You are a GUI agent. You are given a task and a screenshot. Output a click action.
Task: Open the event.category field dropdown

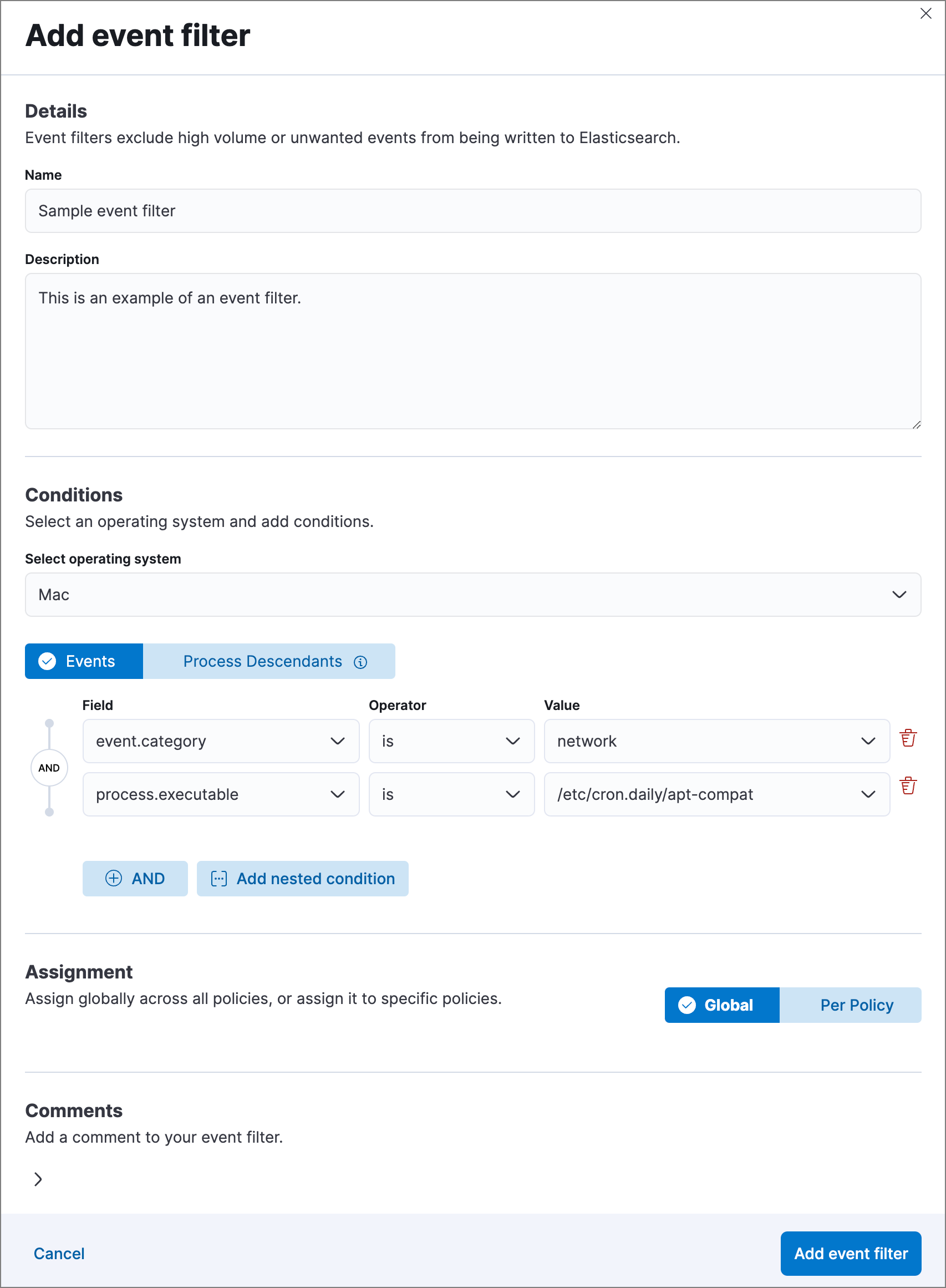tap(221, 741)
